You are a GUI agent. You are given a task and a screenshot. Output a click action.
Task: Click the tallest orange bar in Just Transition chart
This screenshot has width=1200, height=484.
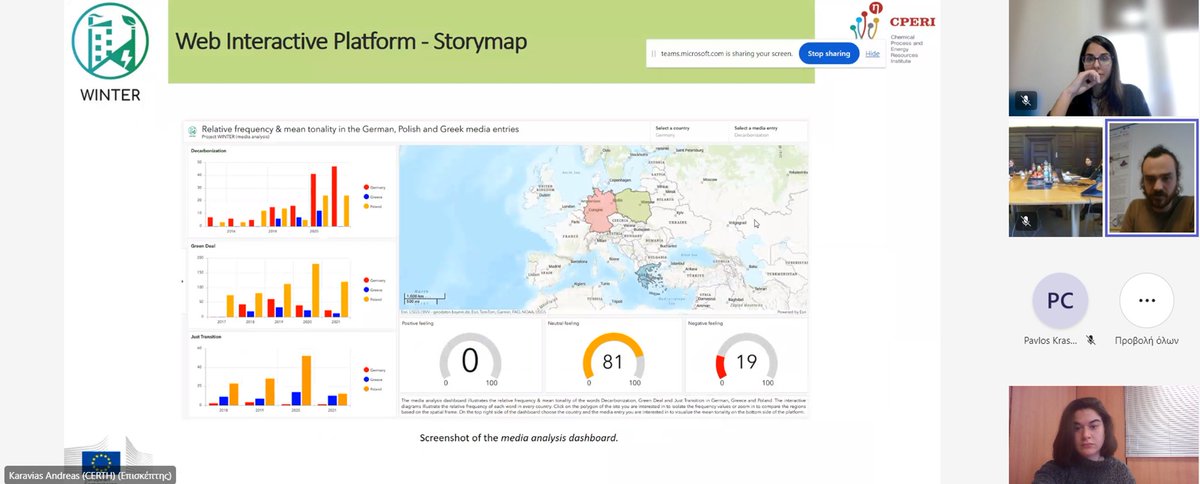pyautogui.click(x=306, y=380)
